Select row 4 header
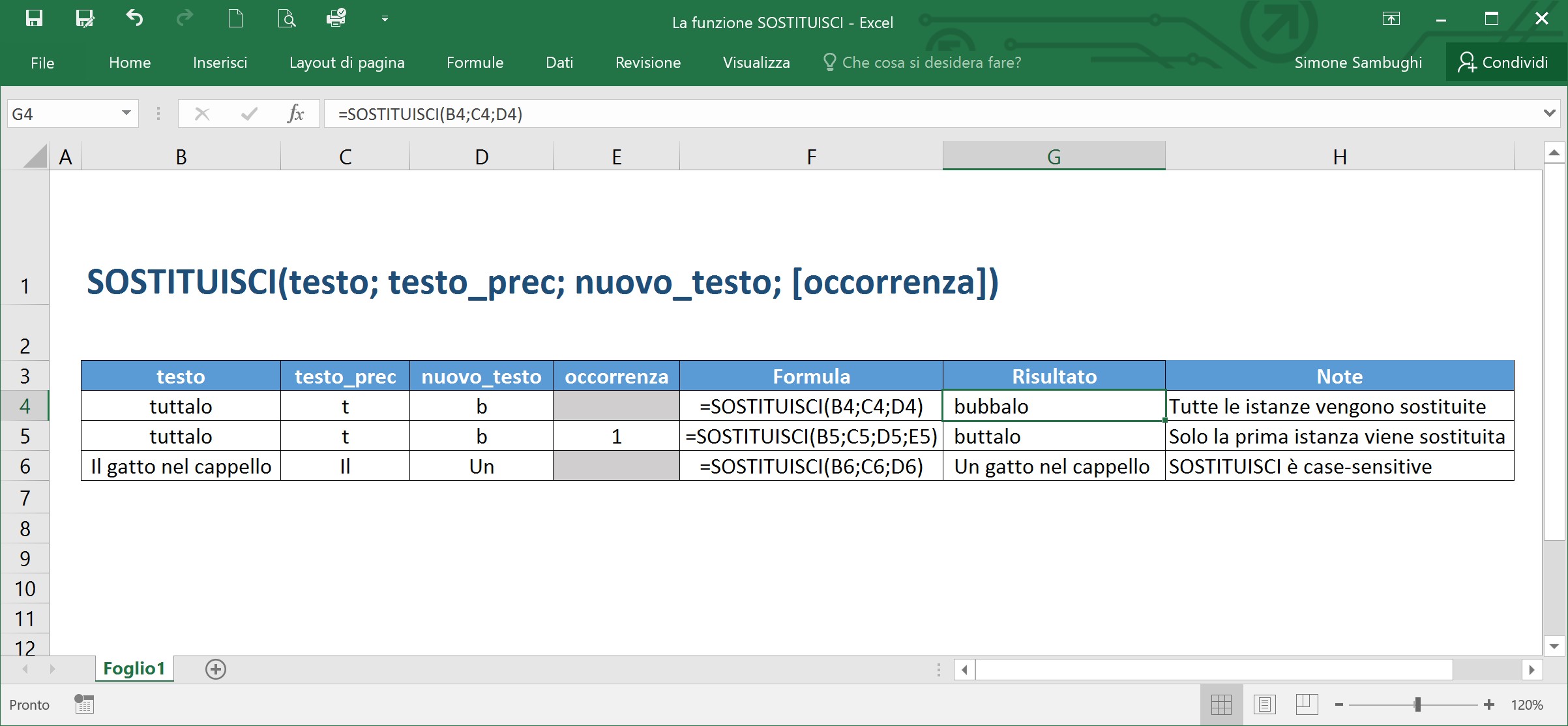 pyautogui.click(x=25, y=406)
